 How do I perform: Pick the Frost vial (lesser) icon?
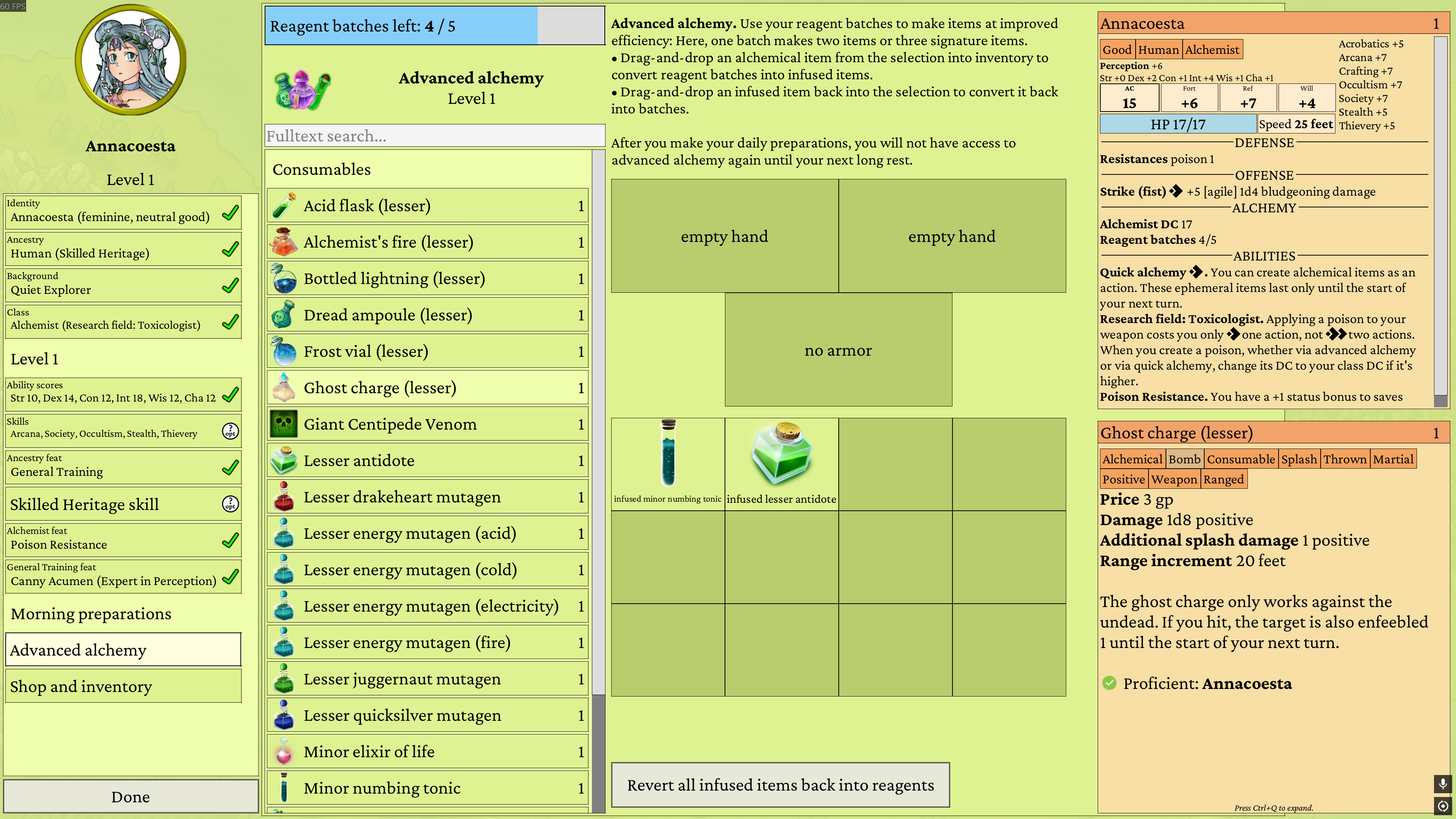(284, 351)
